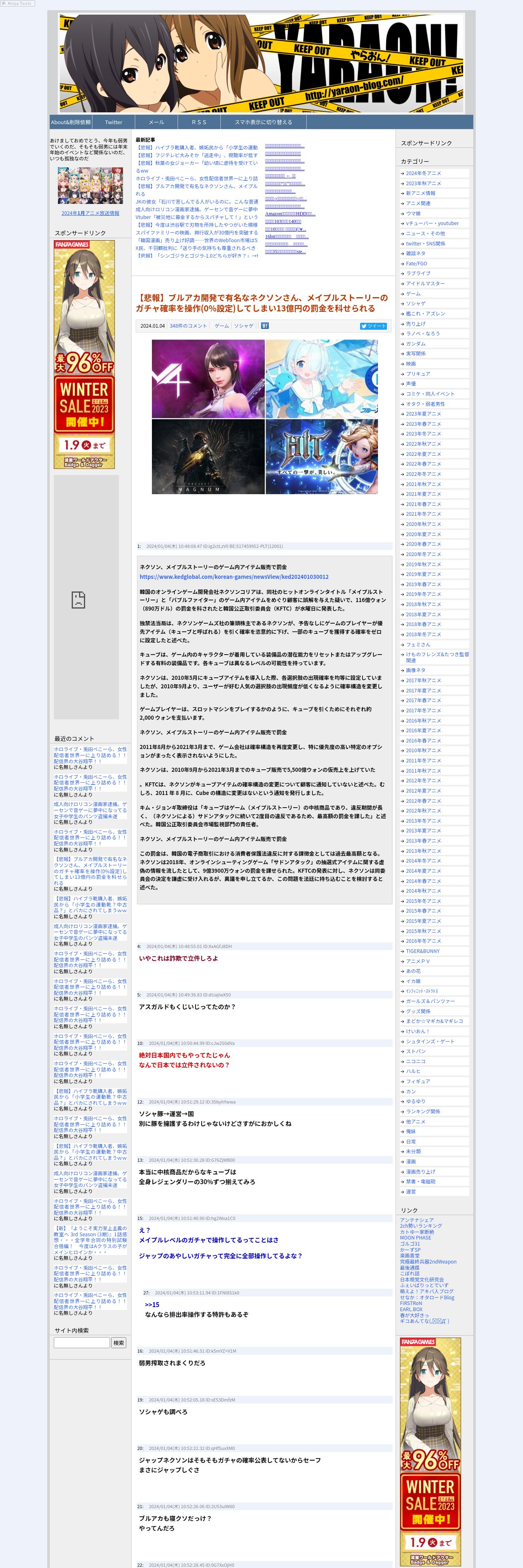Open EARL.BOX link
523x1568 pixels.
pos(411,1309)
